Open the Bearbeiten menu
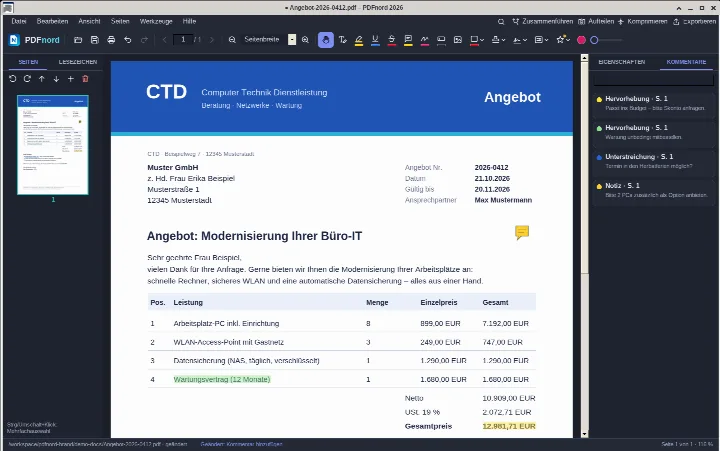The image size is (720, 451). coord(52,21)
